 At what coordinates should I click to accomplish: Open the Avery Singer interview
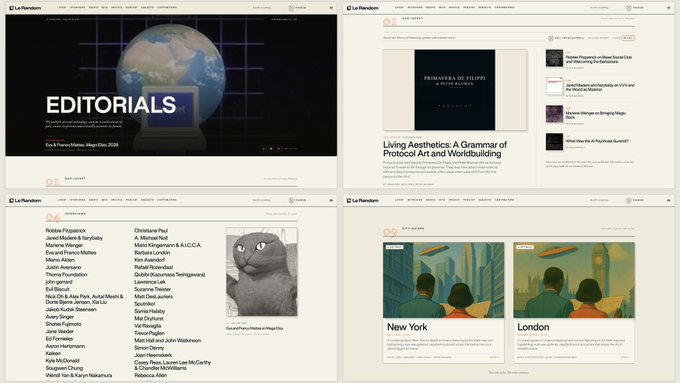click(x=60, y=317)
